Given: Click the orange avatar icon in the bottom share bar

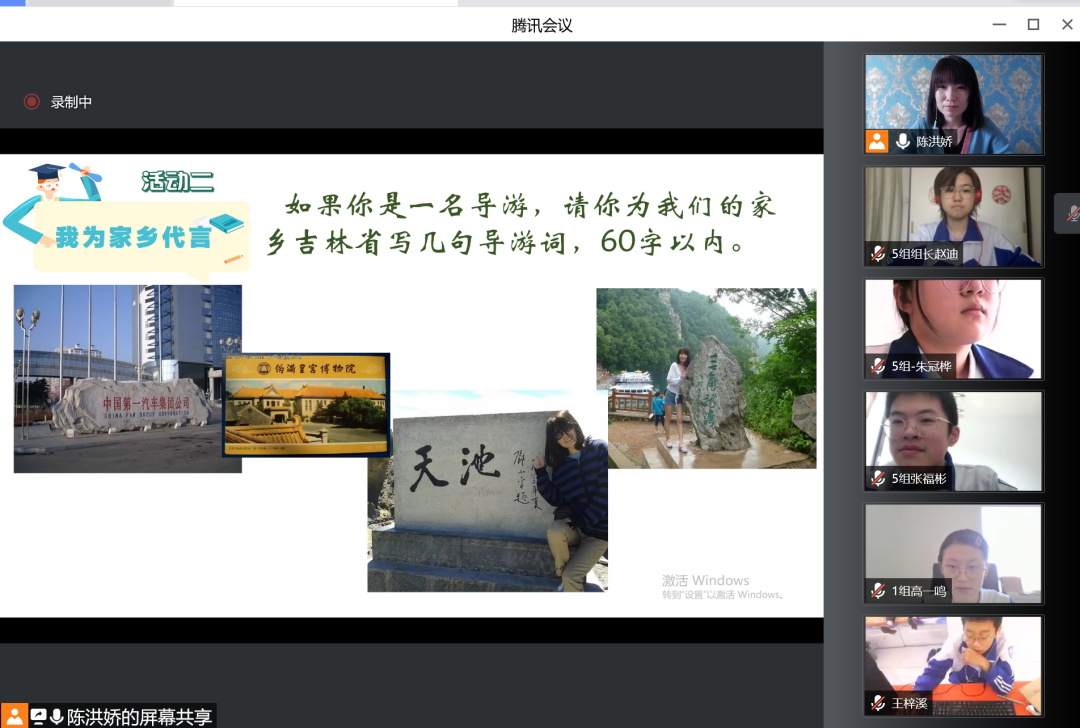Looking at the screenshot, I should (13, 714).
